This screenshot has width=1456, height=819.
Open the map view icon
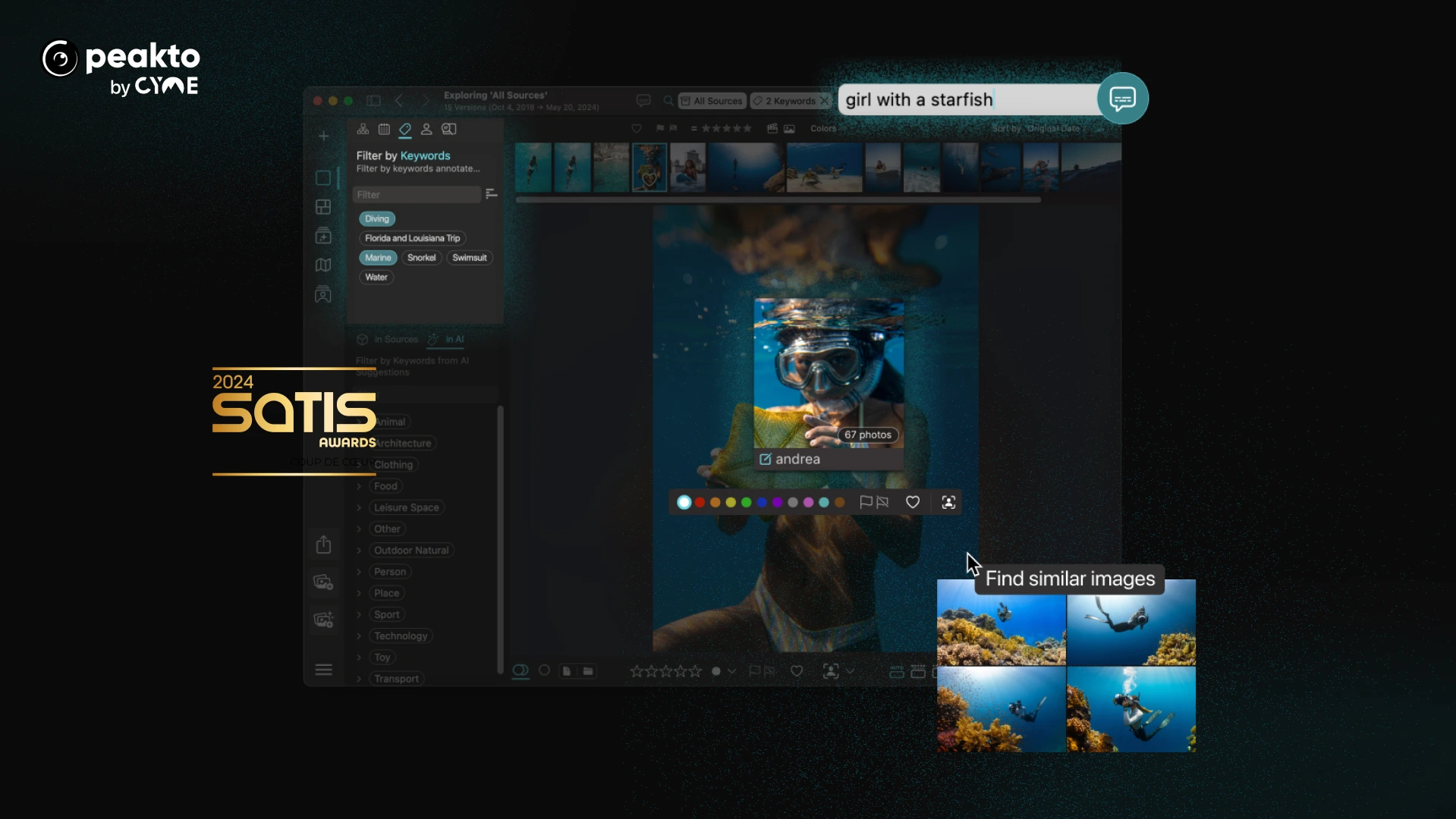[x=323, y=265]
